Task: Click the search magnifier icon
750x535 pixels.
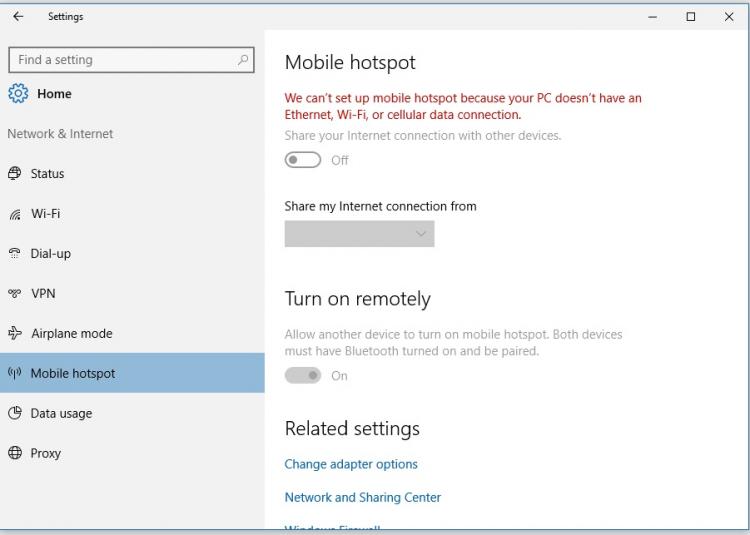Action: pos(243,60)
